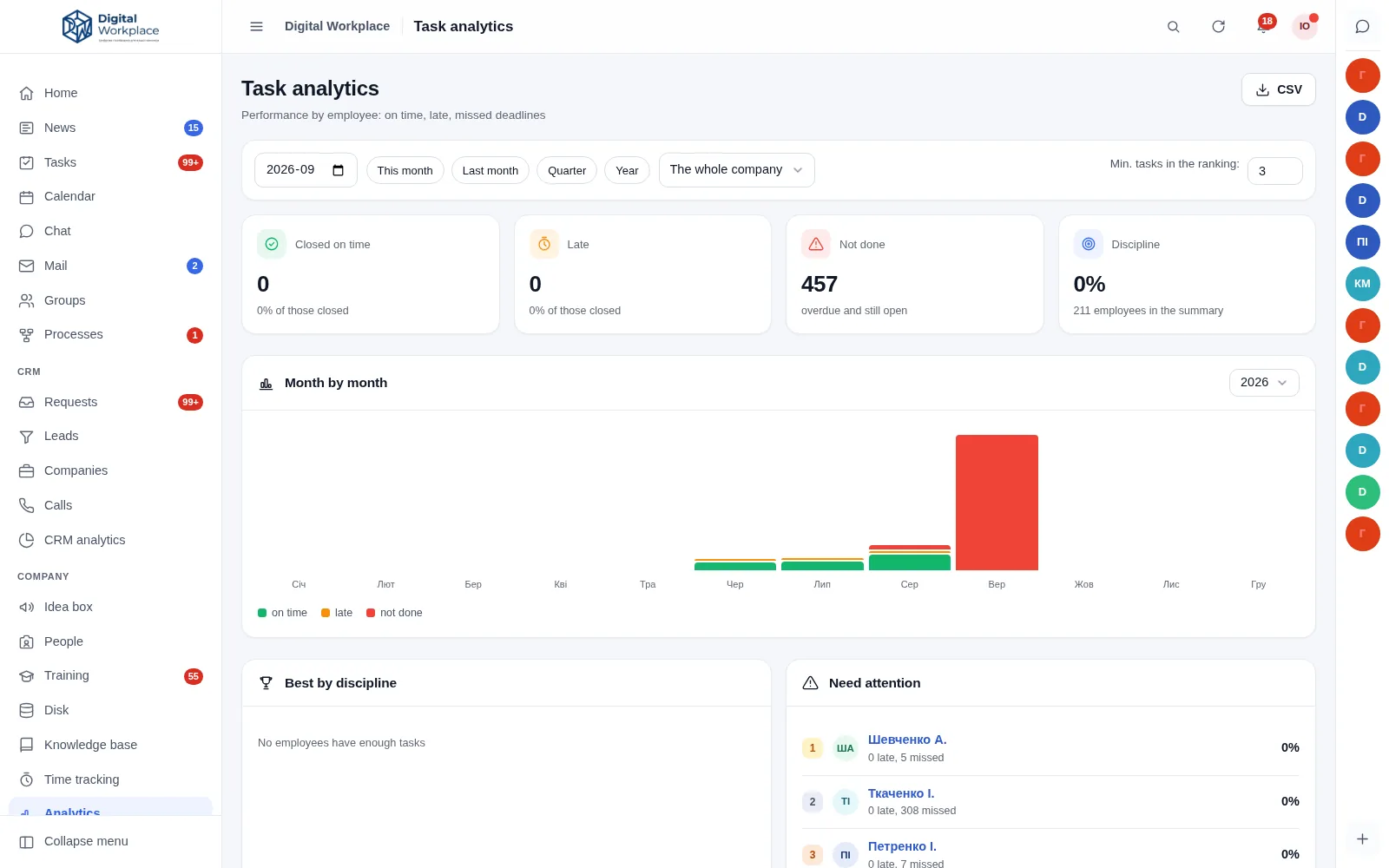Image resolution: width=1389 pixels, height=868 pixels.
Task: Open Training in sidebar
Action: [110, 675]
